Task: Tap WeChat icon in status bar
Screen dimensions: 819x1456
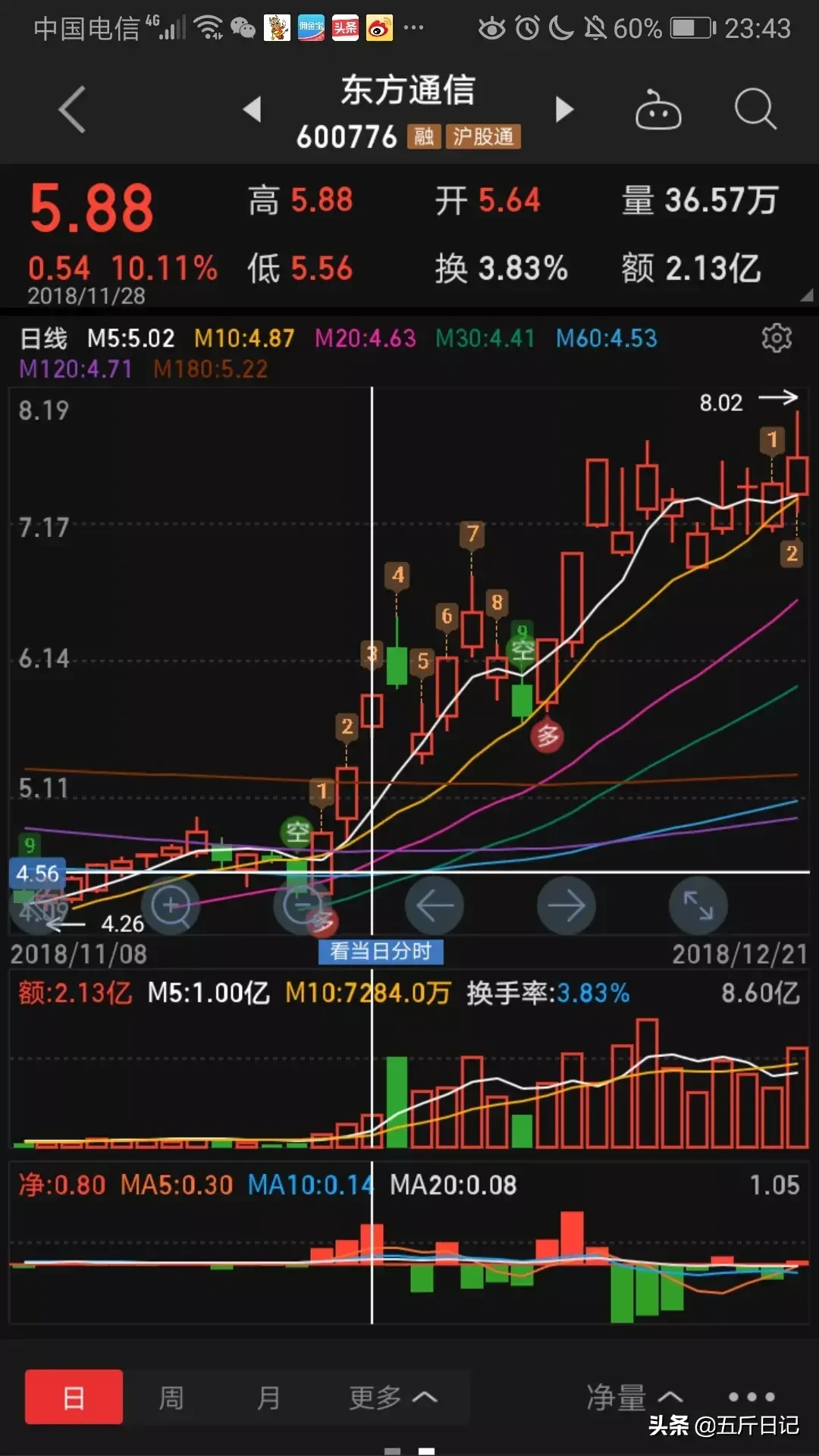Action: pyautogui.click(x=243, y=28)
